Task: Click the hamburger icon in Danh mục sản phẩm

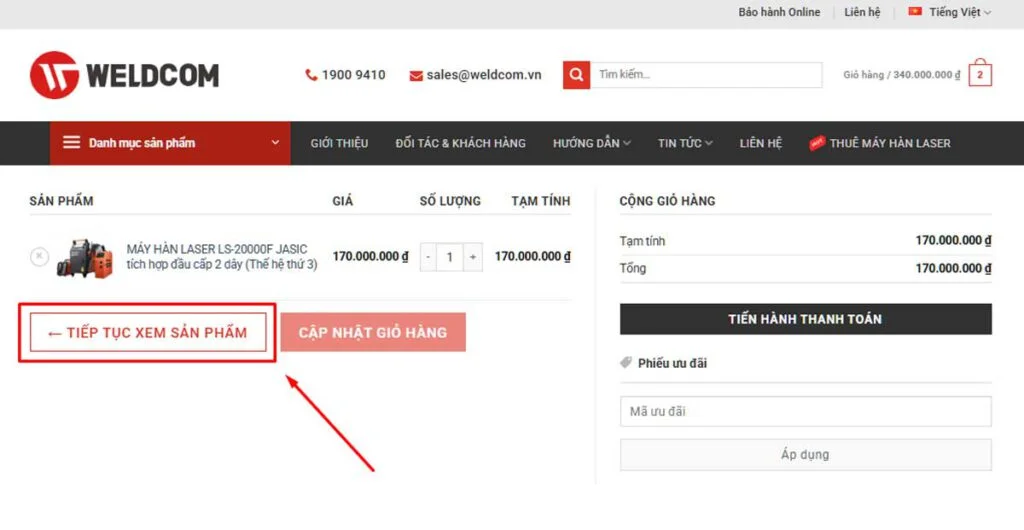Action: 71,142
